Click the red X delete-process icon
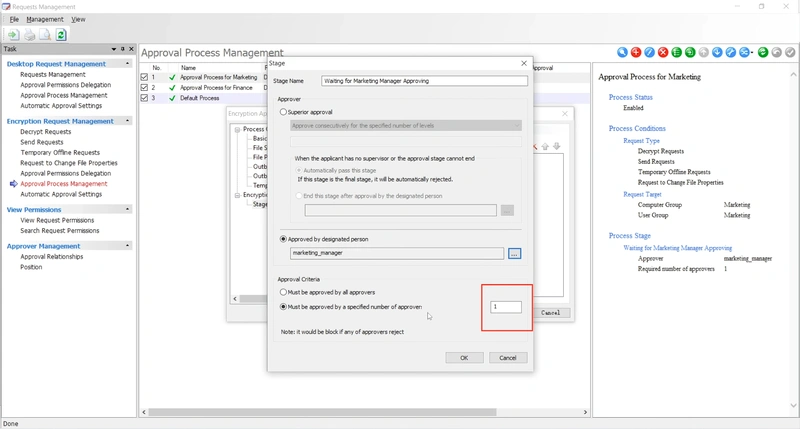The image size is (800, 429). pos(663,52)
